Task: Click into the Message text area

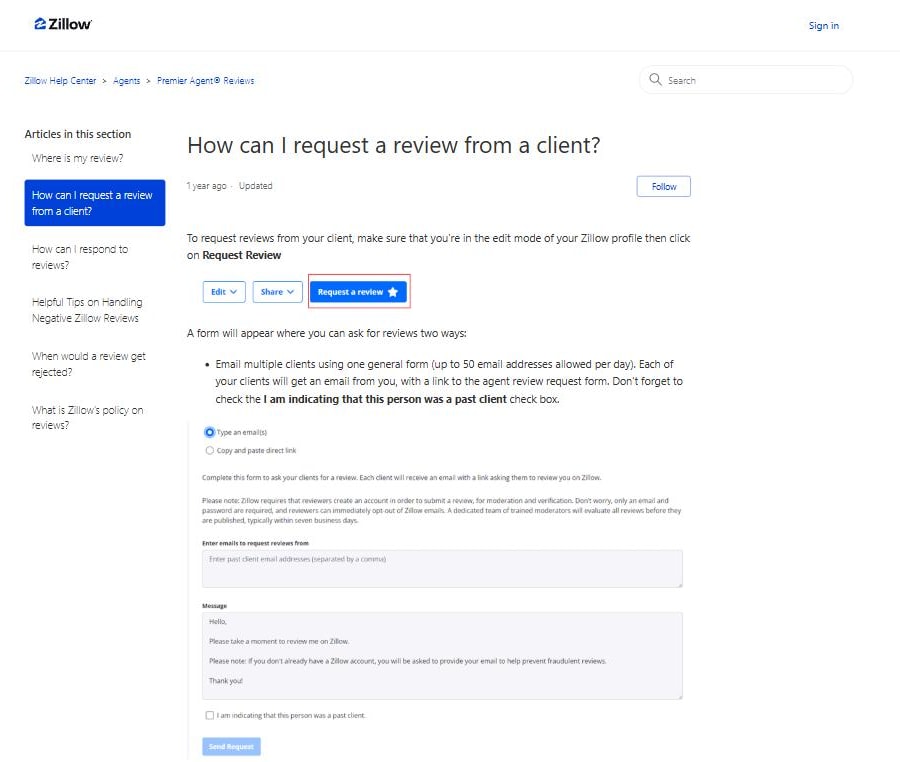Action: coord(442,655)
